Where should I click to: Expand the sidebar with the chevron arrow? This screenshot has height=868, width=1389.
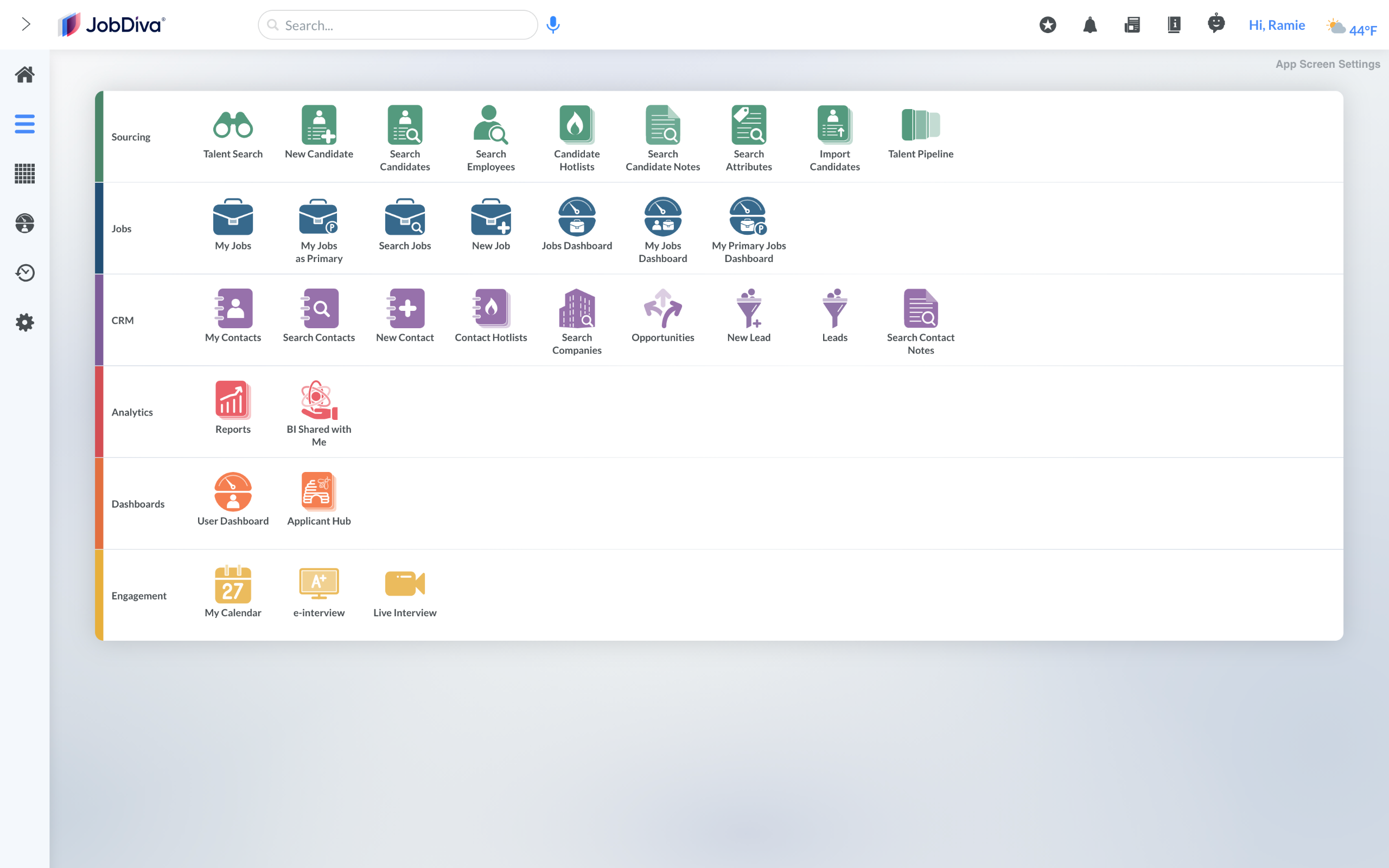coord(26,24)
